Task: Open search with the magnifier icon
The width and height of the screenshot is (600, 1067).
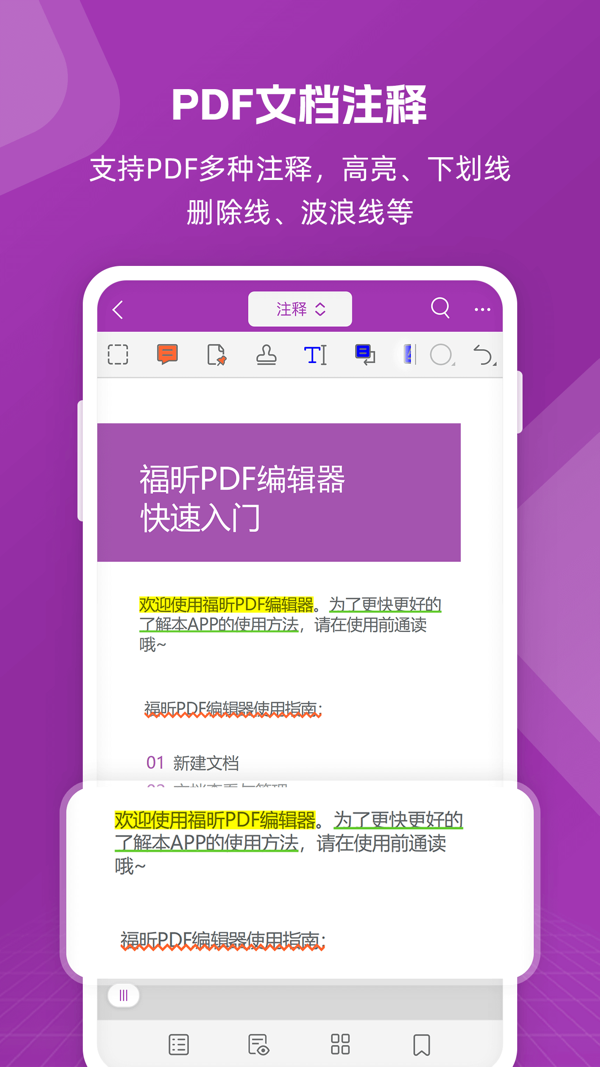Action: click(x=441, y=308)
